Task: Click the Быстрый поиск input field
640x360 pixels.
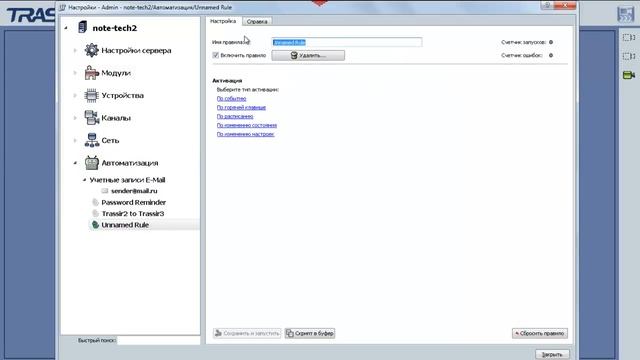Action: [x=158, y=340]
